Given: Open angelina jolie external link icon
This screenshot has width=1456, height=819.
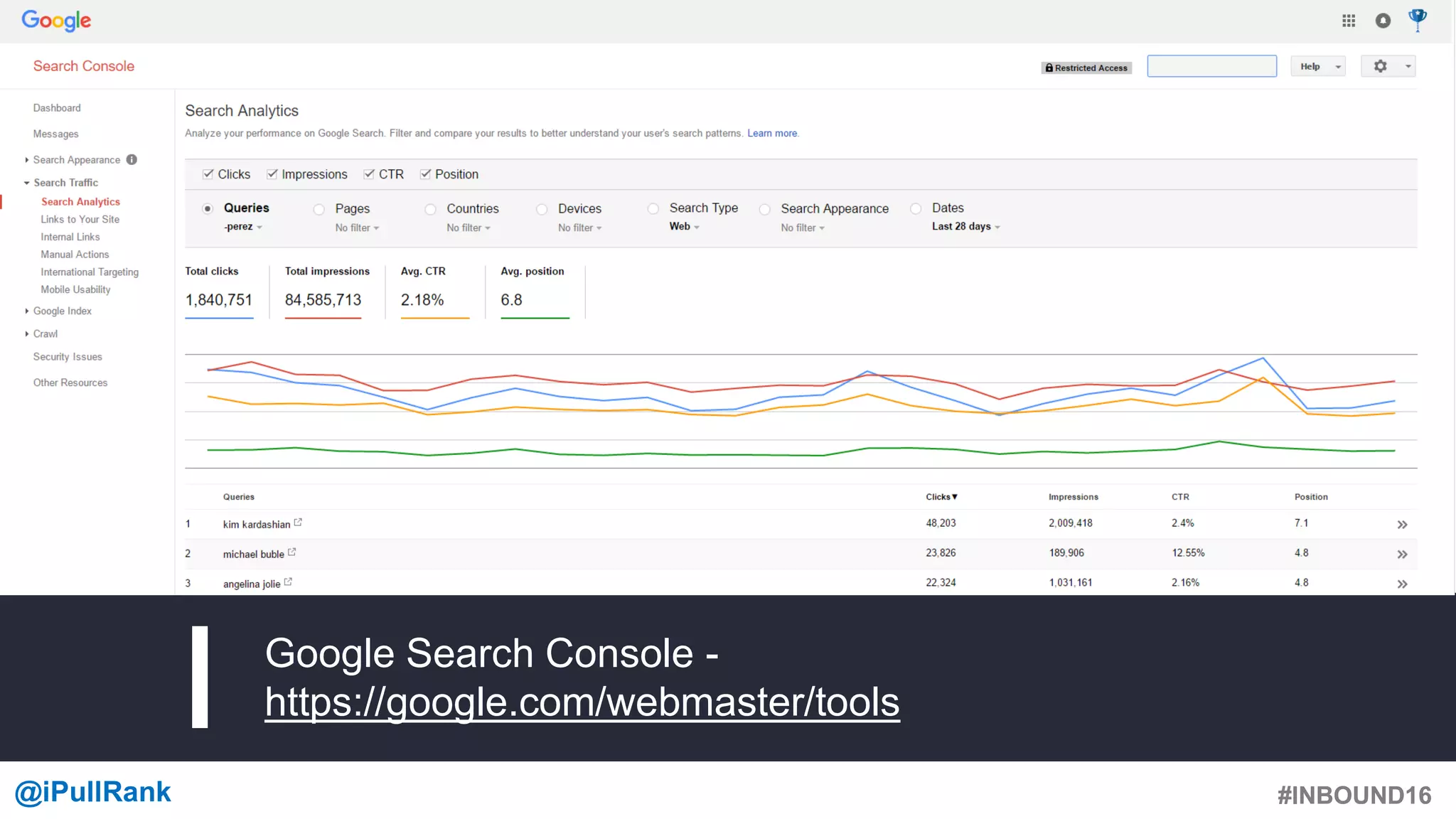Looking at the screenshot, I should (288, 582).
